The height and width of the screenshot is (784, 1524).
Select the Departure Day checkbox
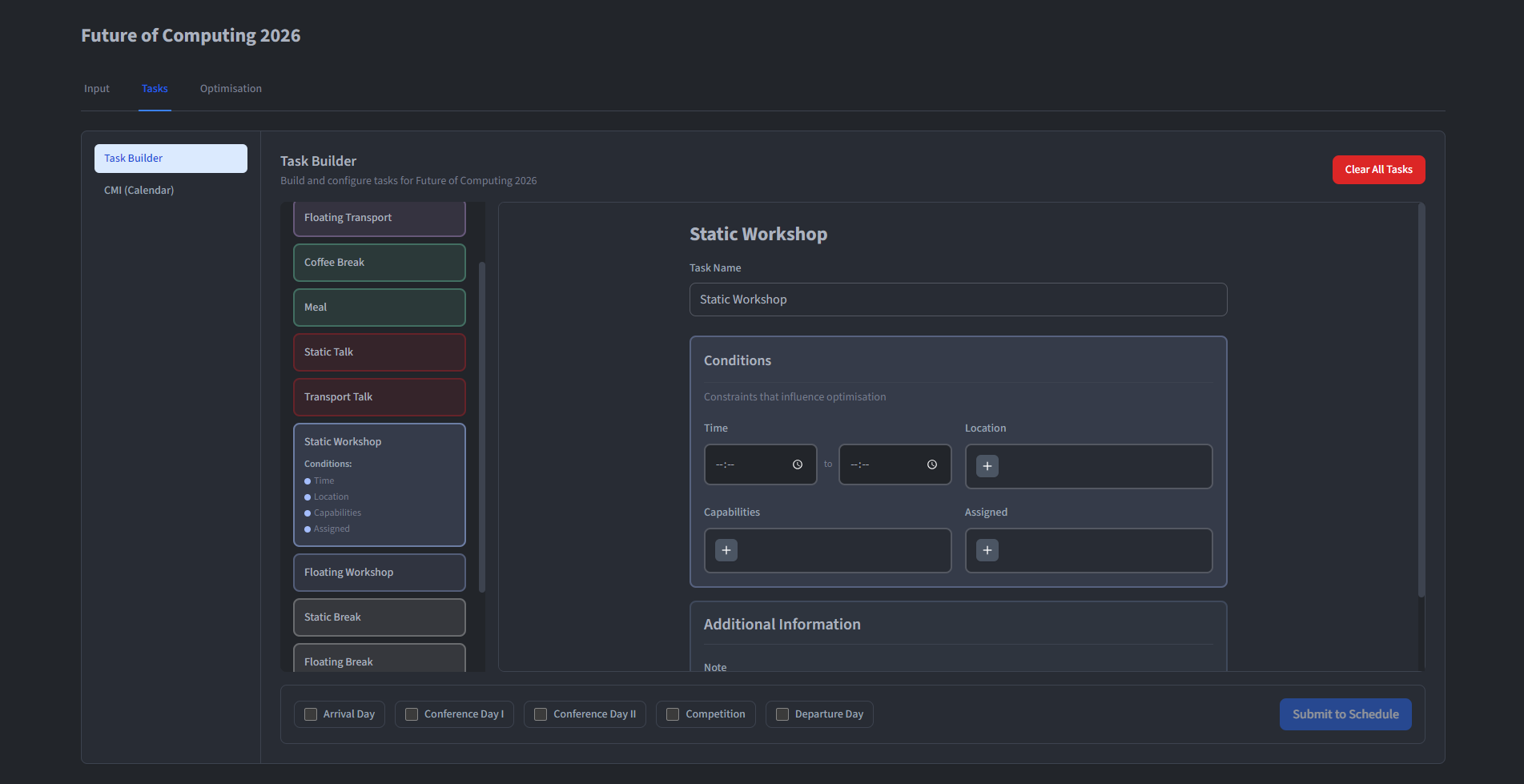pyautogui.click(x=782, y=714)
